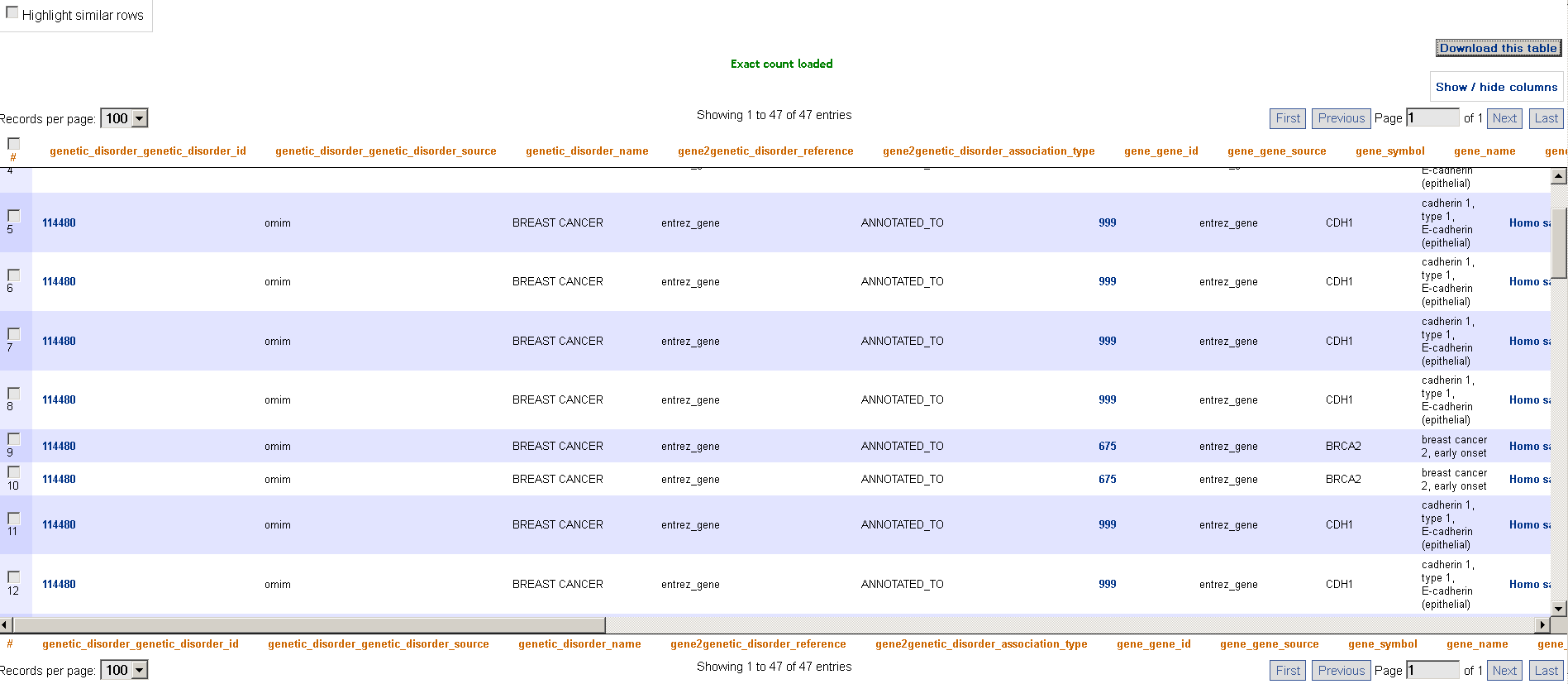Click the horizontal scrollbar left arrow
This screenshot has height=684, width=1568.
coord(7,624)
